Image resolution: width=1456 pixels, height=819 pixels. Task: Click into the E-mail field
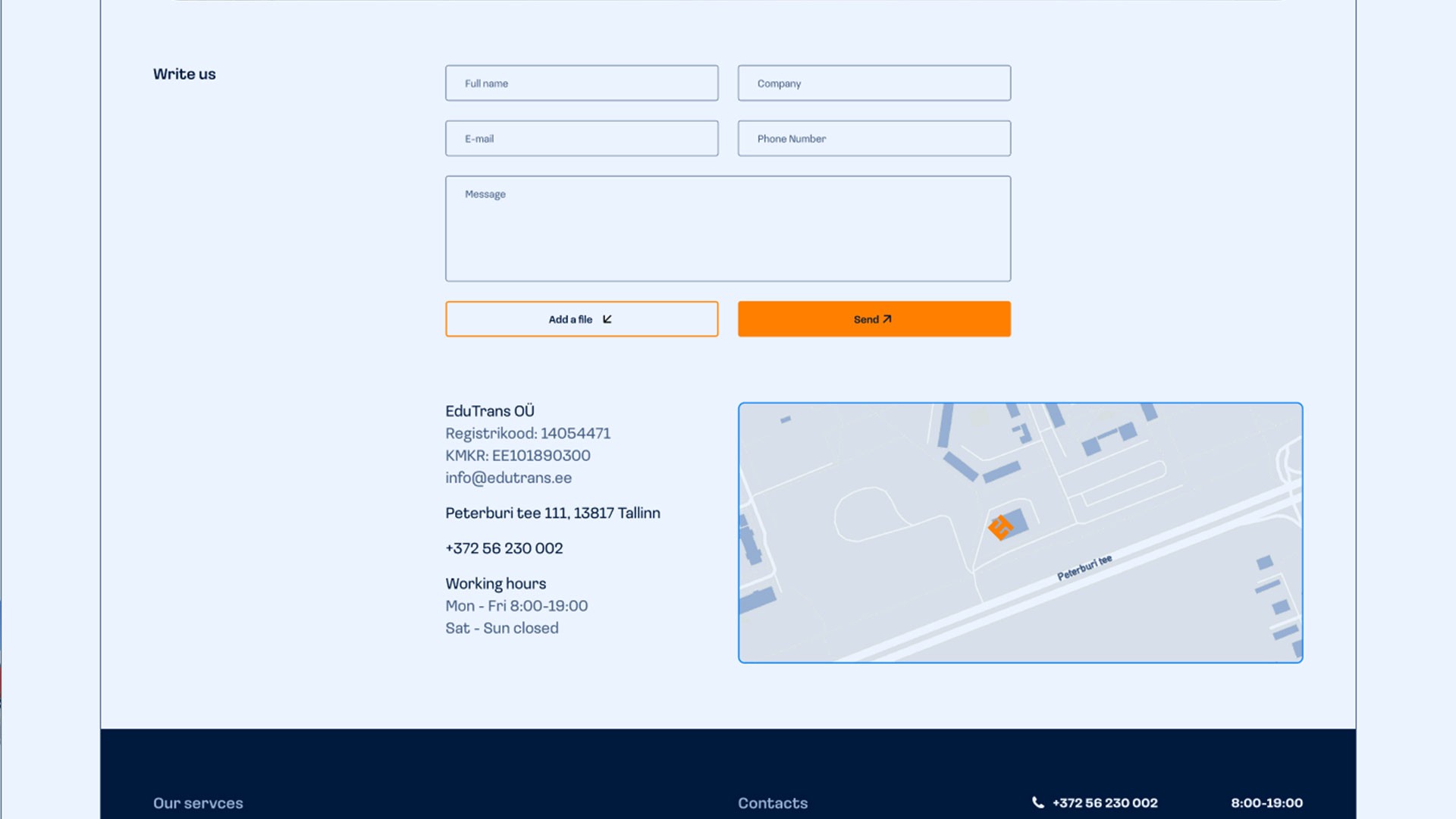[582, 139]
